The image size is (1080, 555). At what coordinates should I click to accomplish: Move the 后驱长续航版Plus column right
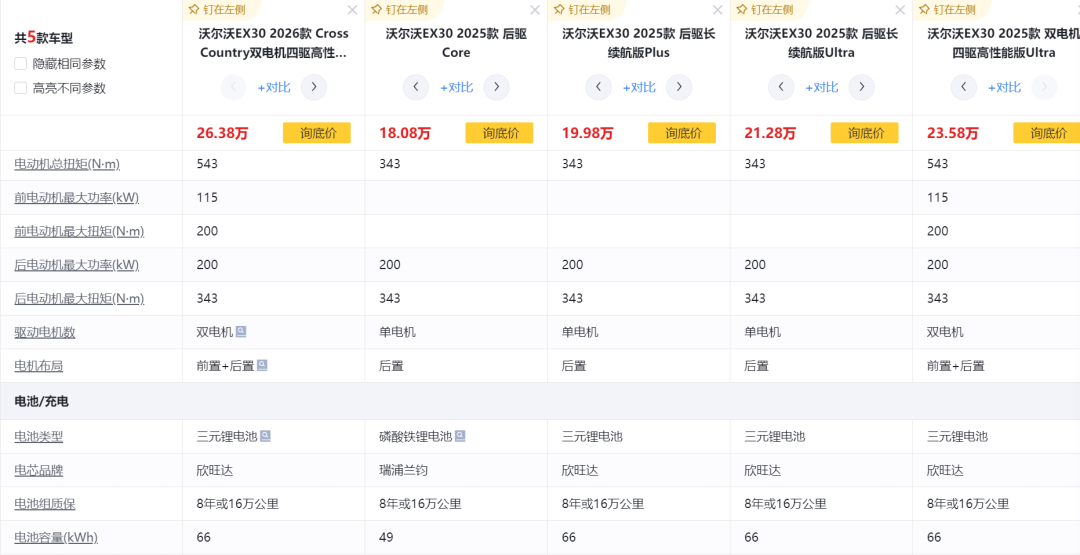(679, 87)
